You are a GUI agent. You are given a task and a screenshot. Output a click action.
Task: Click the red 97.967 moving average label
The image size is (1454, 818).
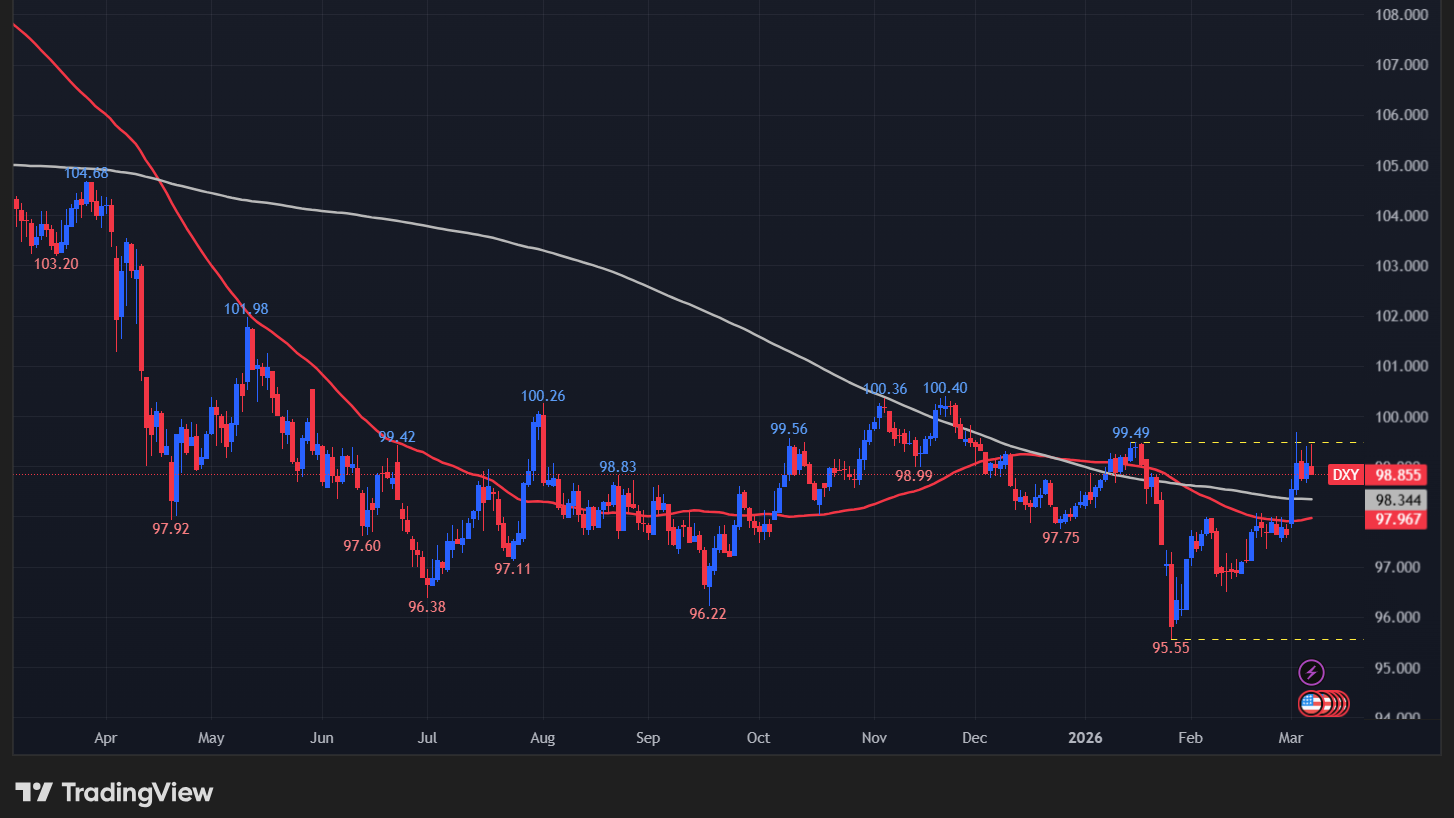coord(1399,519)
